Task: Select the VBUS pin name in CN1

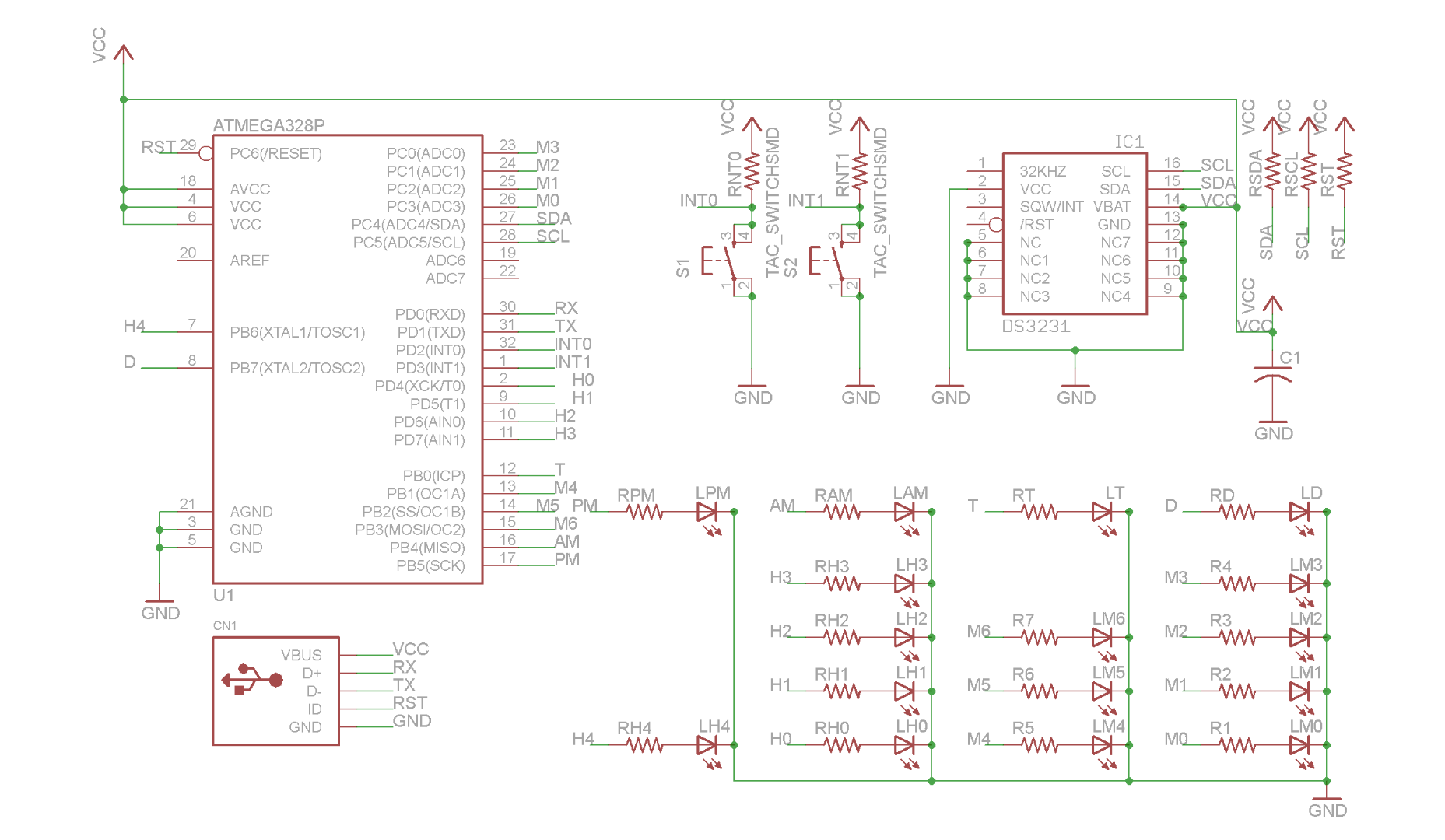Action: 301,655
